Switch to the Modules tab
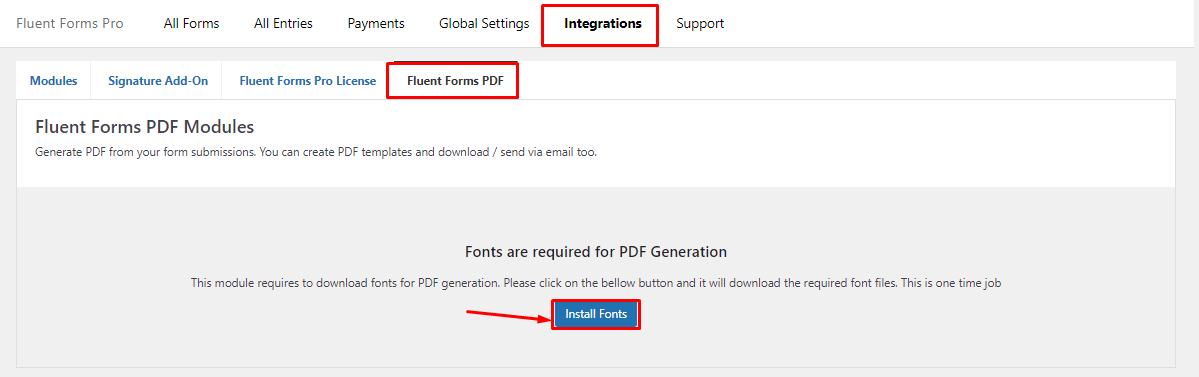 pyautogui.click(x=54, y=80)
